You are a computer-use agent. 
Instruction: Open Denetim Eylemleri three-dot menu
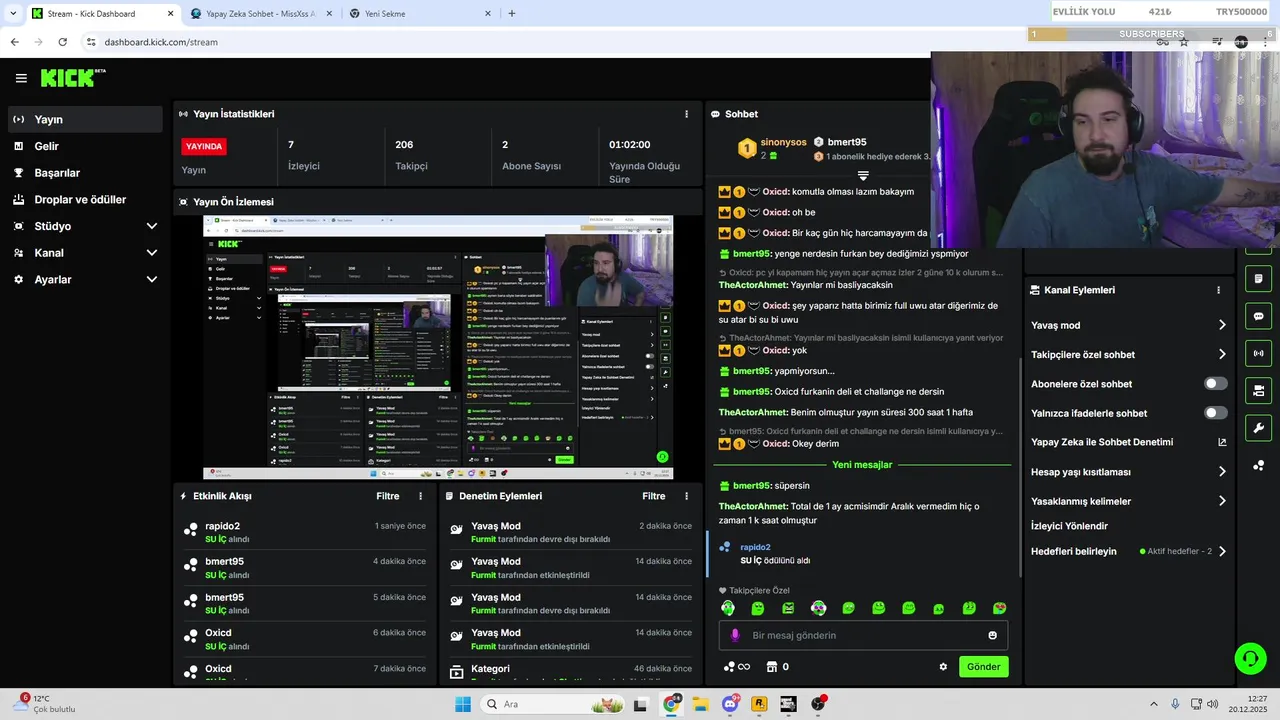[x=686, y=496]
